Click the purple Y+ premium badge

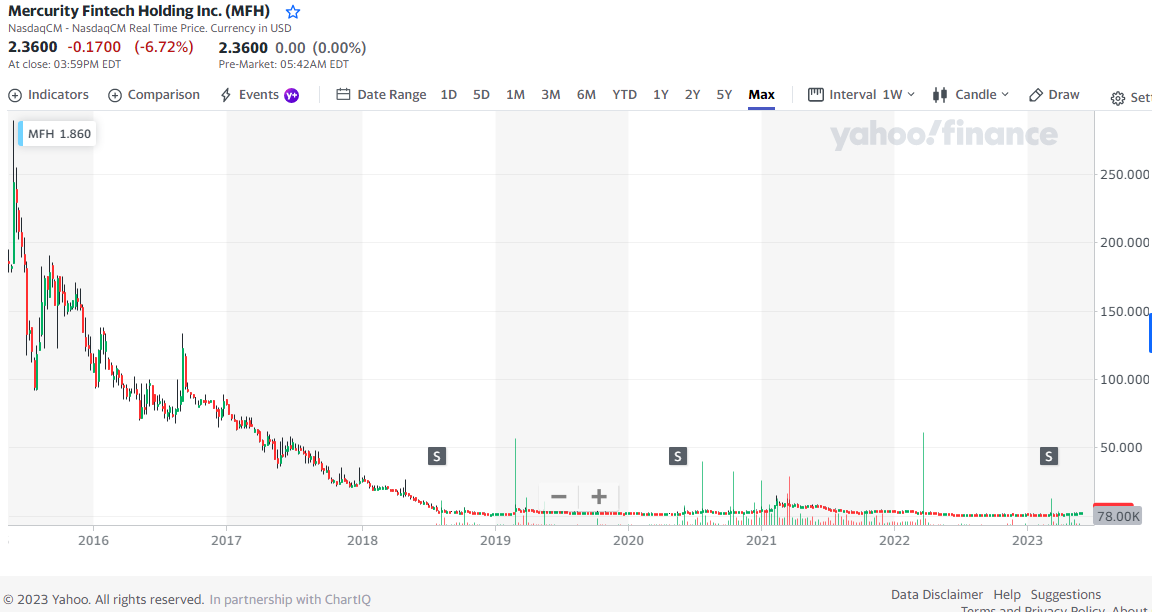coord(292,96)
